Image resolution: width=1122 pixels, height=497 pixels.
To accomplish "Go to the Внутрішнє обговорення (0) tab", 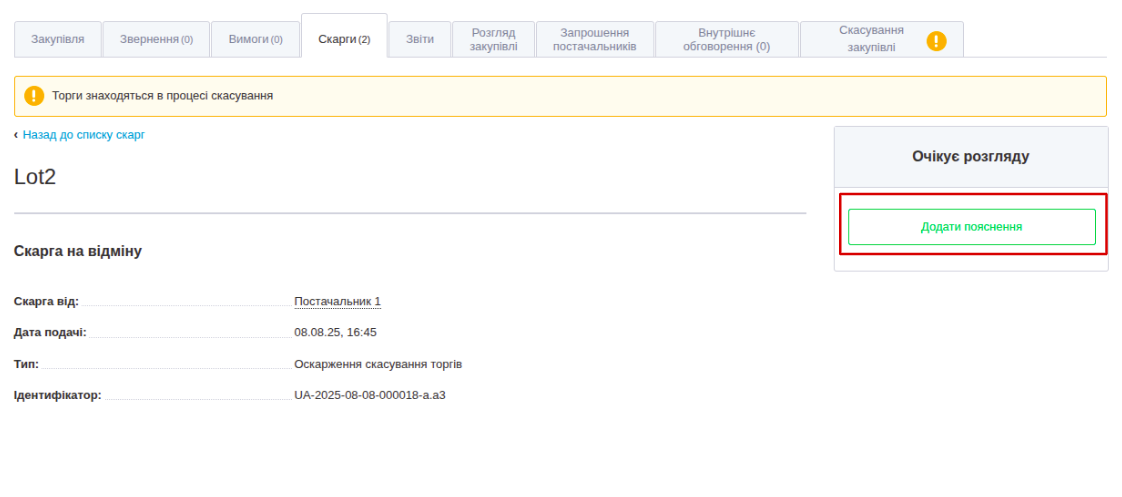I will point(726,40).
